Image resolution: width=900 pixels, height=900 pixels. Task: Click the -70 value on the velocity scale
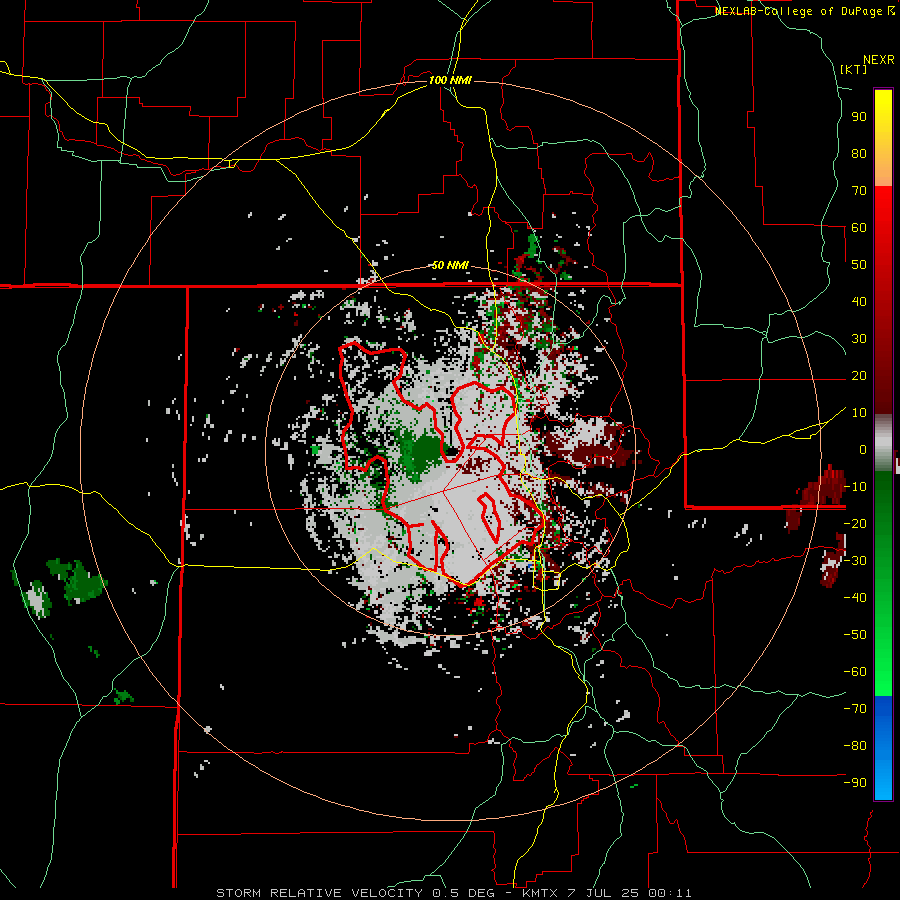(x=855, y=709)
